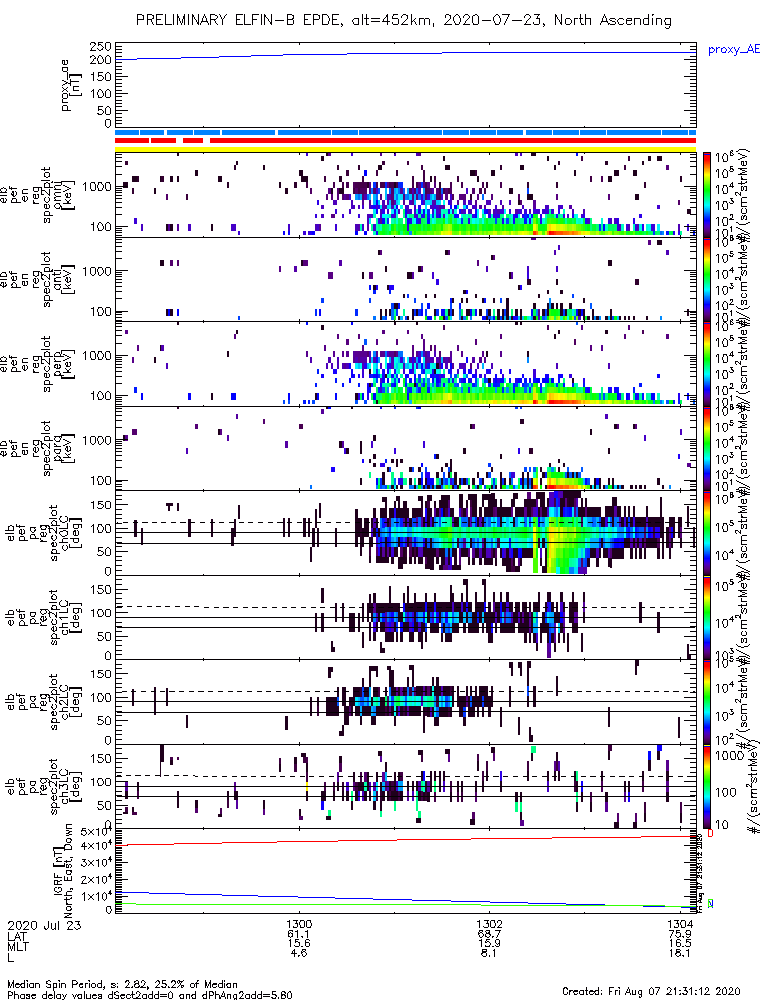Viewport: 775px width, 1000px height.
Task: Click the omni [keV] axis label
Action: click(x=63, y=195)
